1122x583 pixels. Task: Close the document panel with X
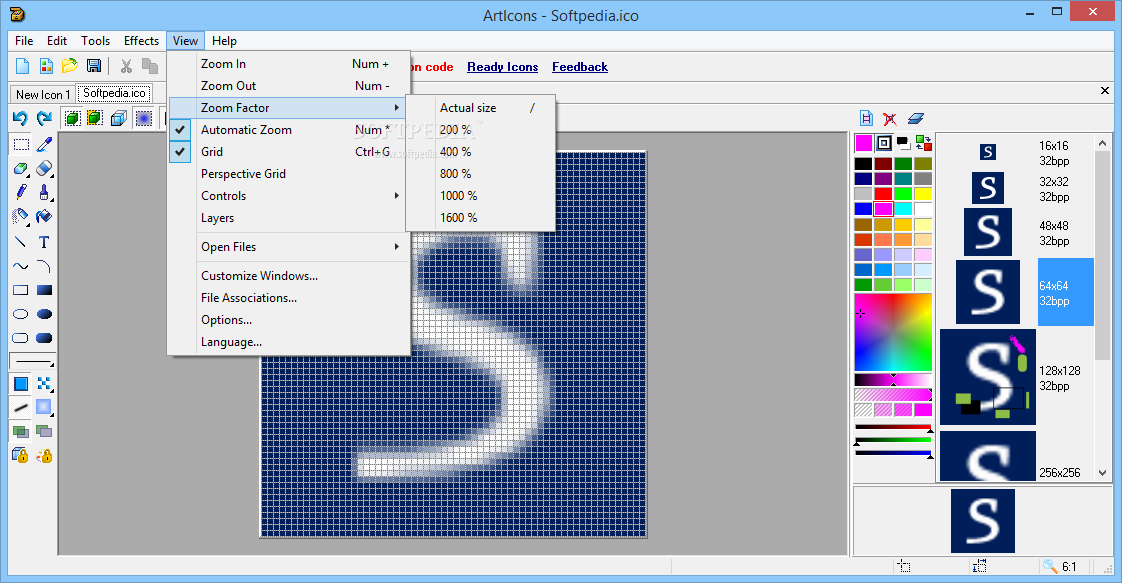(1104, 91)
